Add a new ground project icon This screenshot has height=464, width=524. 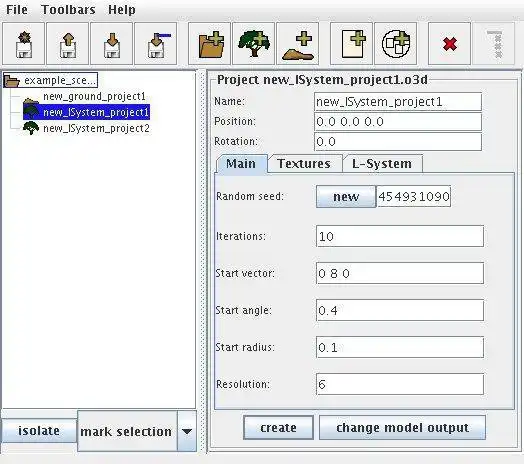298,44
